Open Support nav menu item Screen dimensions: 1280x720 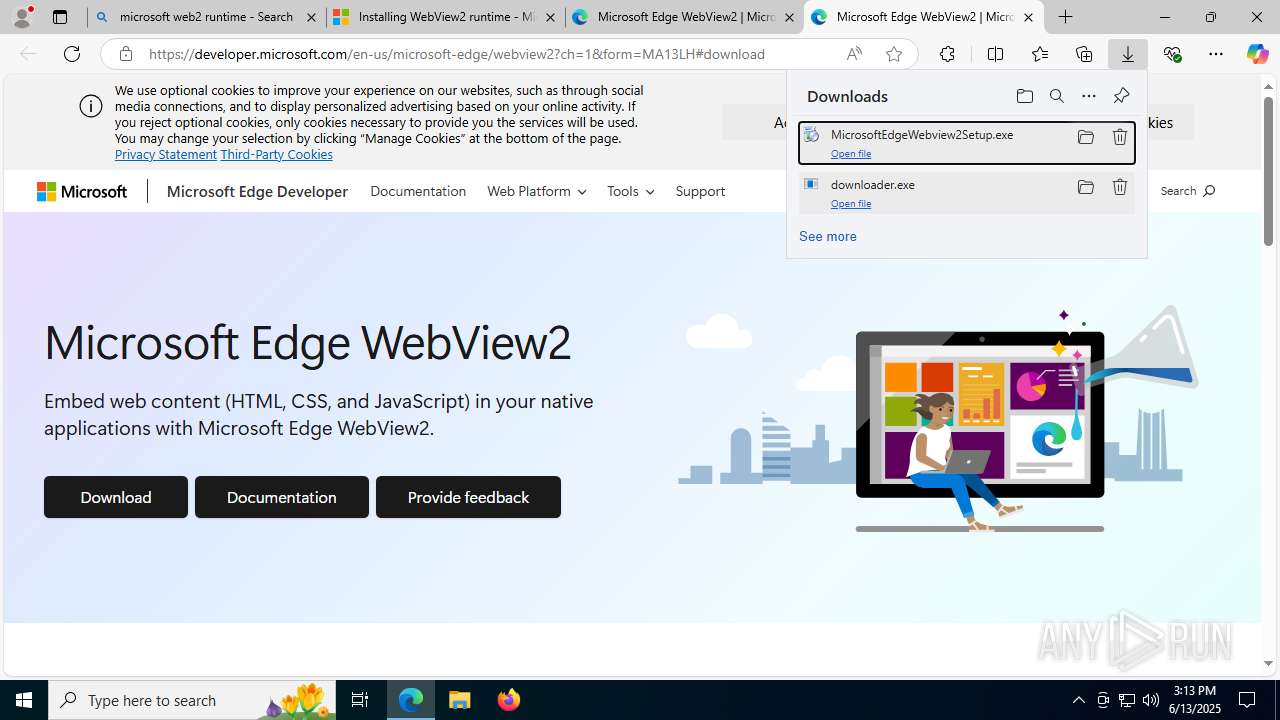(x=700, y=191)
